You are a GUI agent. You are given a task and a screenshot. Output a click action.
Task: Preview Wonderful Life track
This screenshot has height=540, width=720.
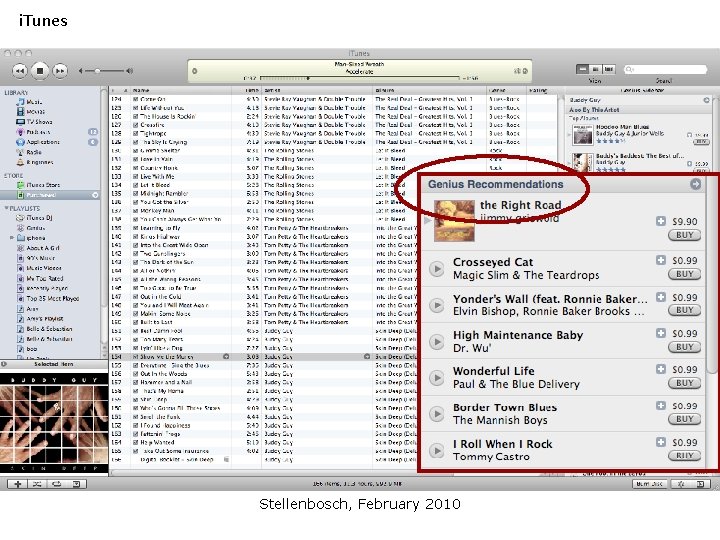(x=437, y=378)
